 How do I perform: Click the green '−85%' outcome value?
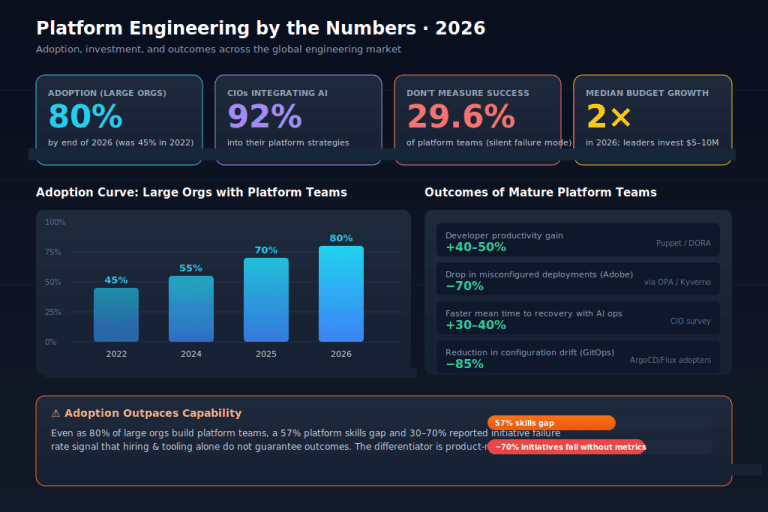[x=464, y=364]
